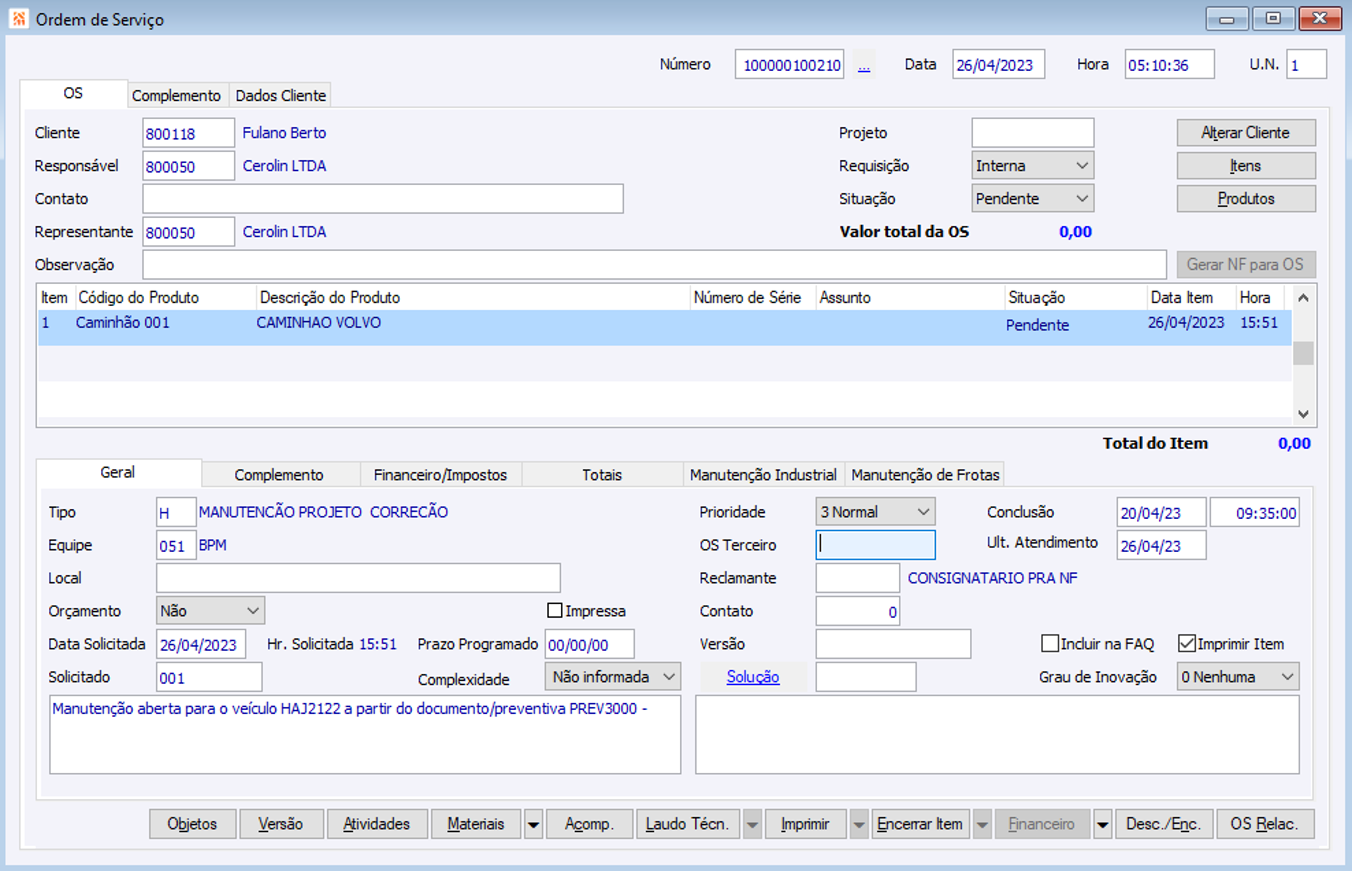
Task: Switch to the Manutenção de Frotas tab
Action: click(924, 475)
